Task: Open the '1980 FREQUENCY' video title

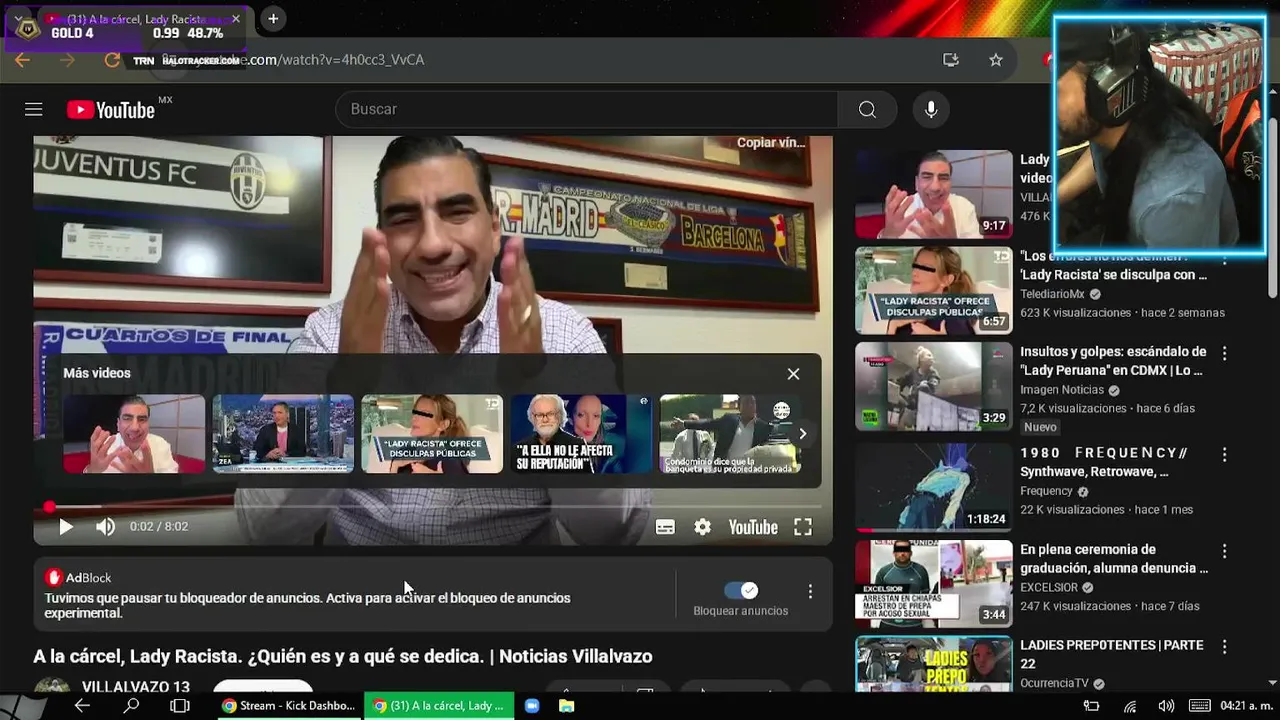Action: 1105,462
